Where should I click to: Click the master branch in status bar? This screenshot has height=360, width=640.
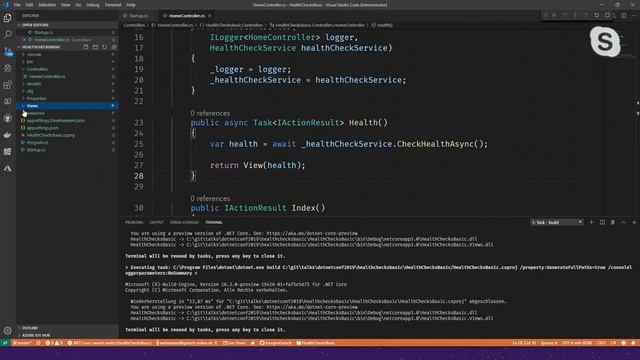coord(23,343)
